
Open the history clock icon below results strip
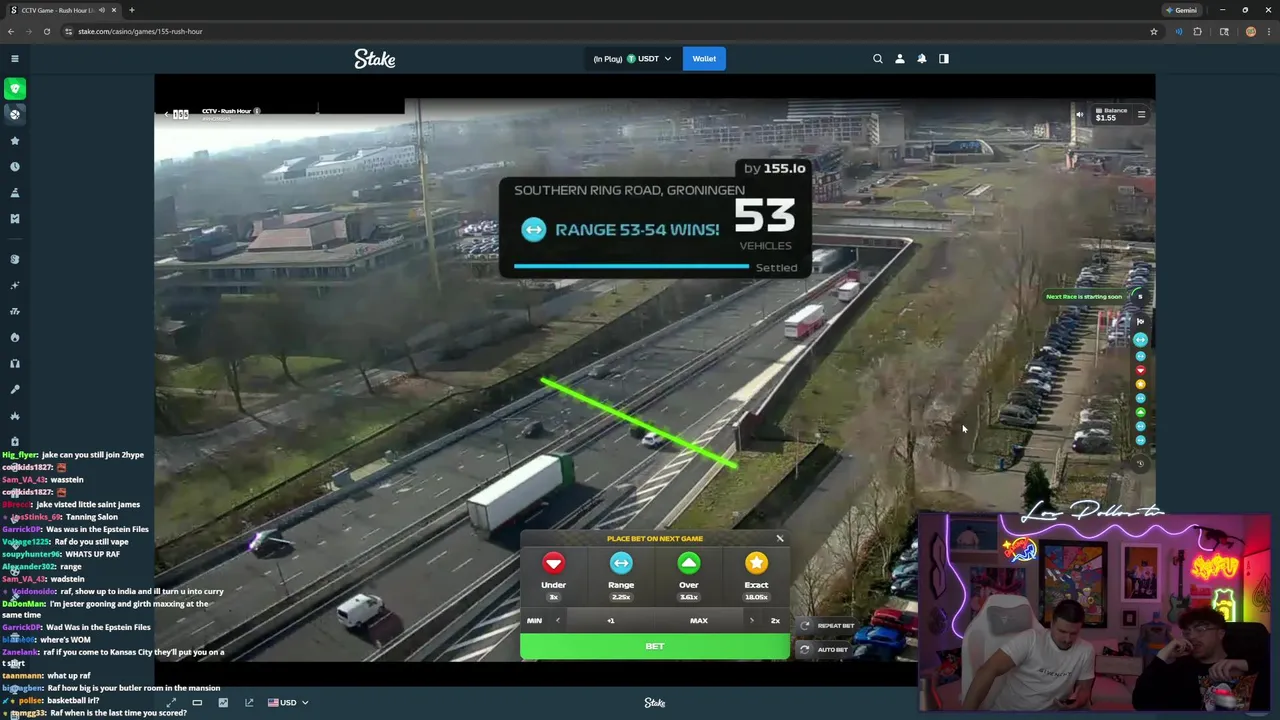tap(1140, 464)
